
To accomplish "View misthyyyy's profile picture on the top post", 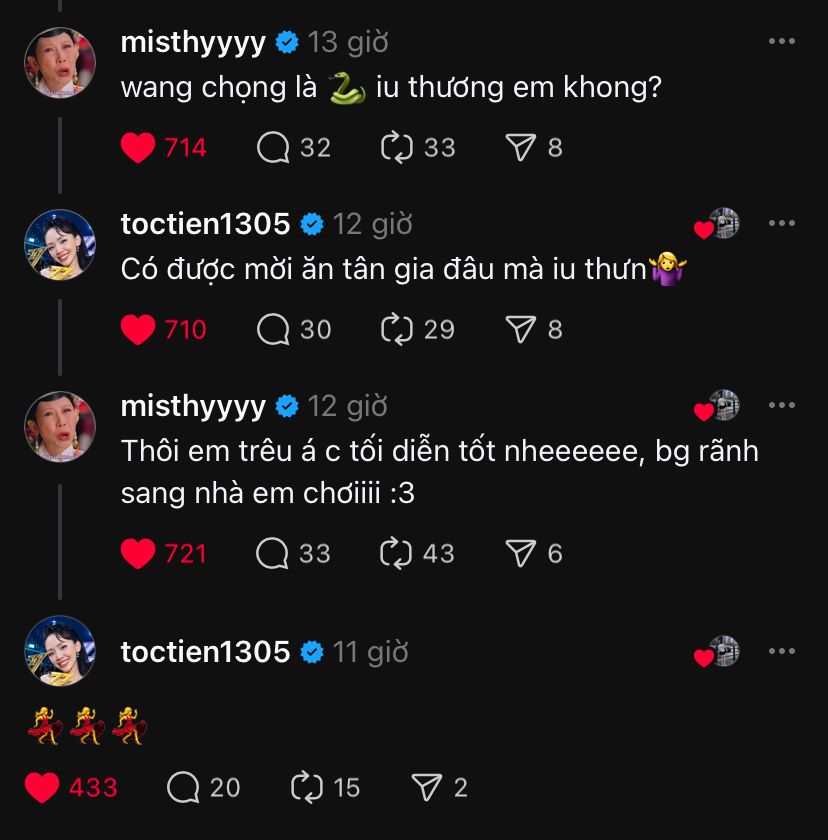I will tap(60, 63).
